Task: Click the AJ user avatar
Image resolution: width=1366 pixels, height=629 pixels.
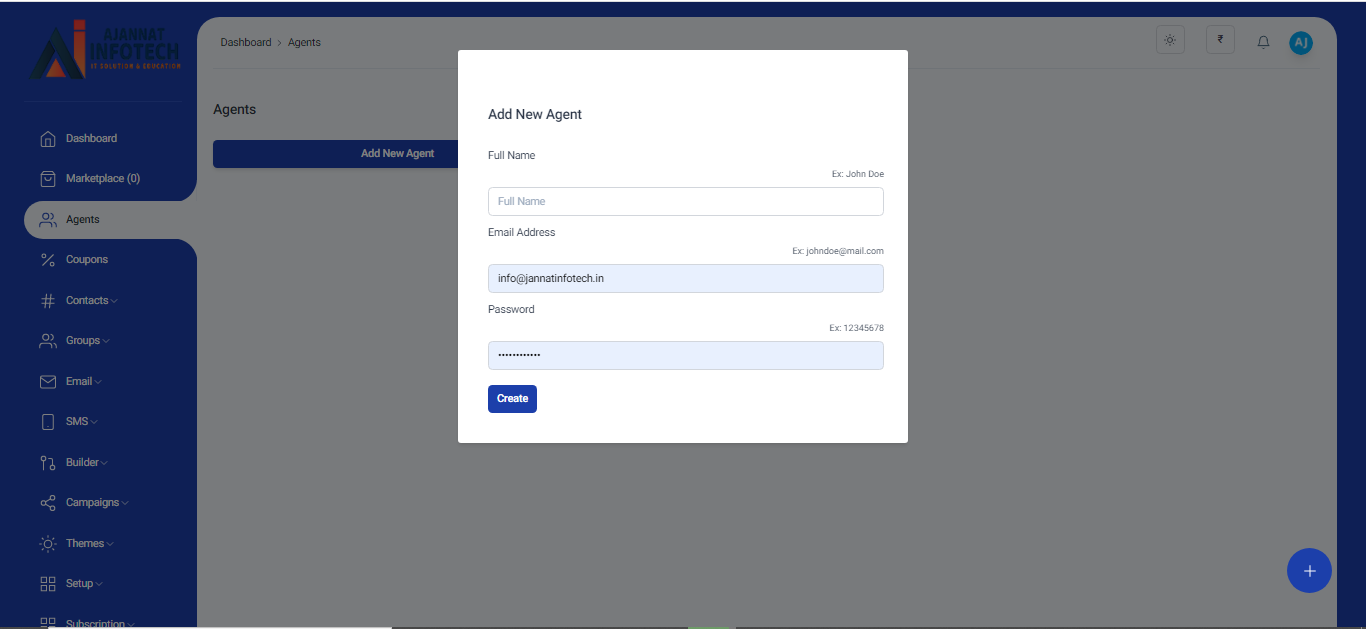Action: coord(1300,42)
